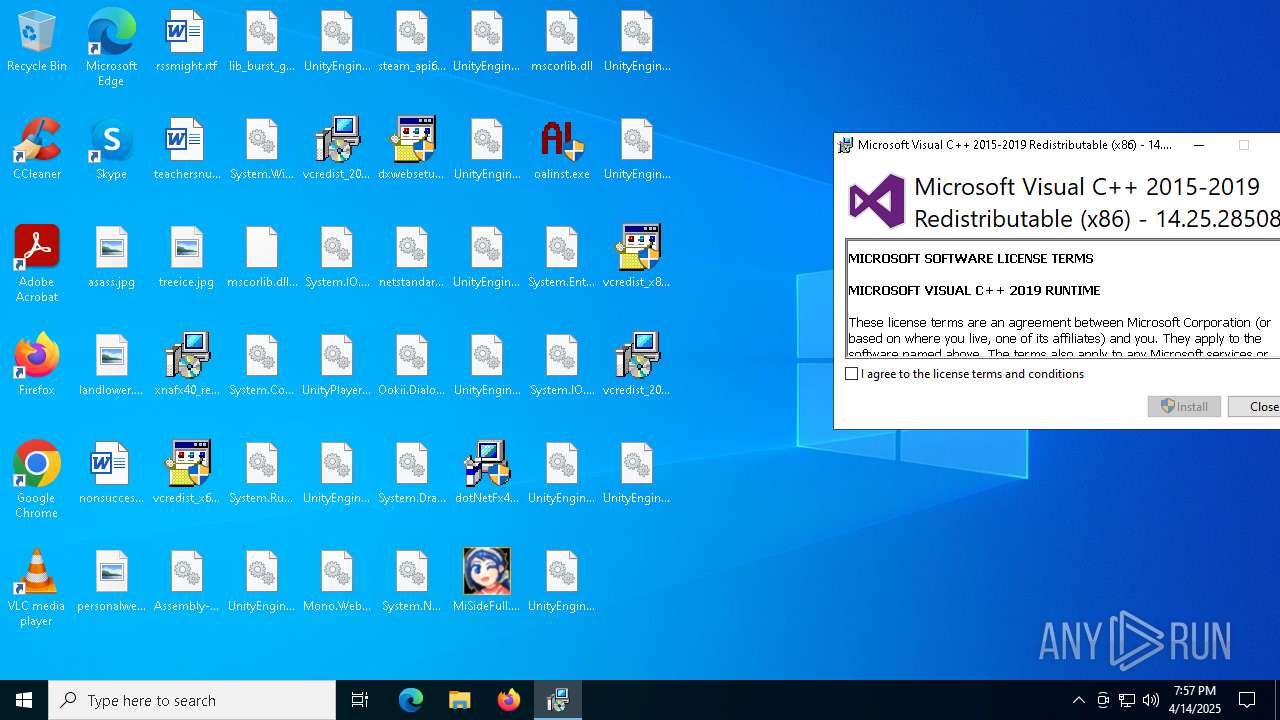Select the dxwebsetu... installer icon
The image size is (1280, 720).
click(411, 150)
